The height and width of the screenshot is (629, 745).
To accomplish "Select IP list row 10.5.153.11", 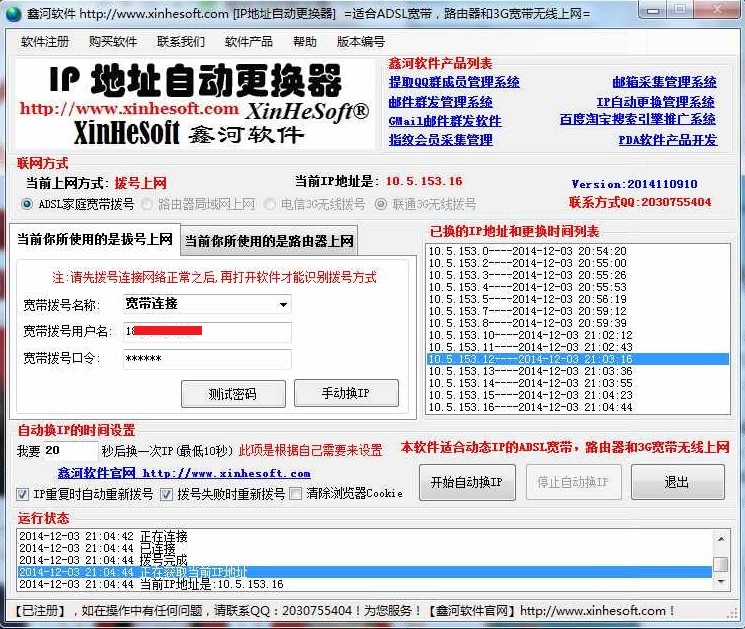I will [x=577, y=347].
